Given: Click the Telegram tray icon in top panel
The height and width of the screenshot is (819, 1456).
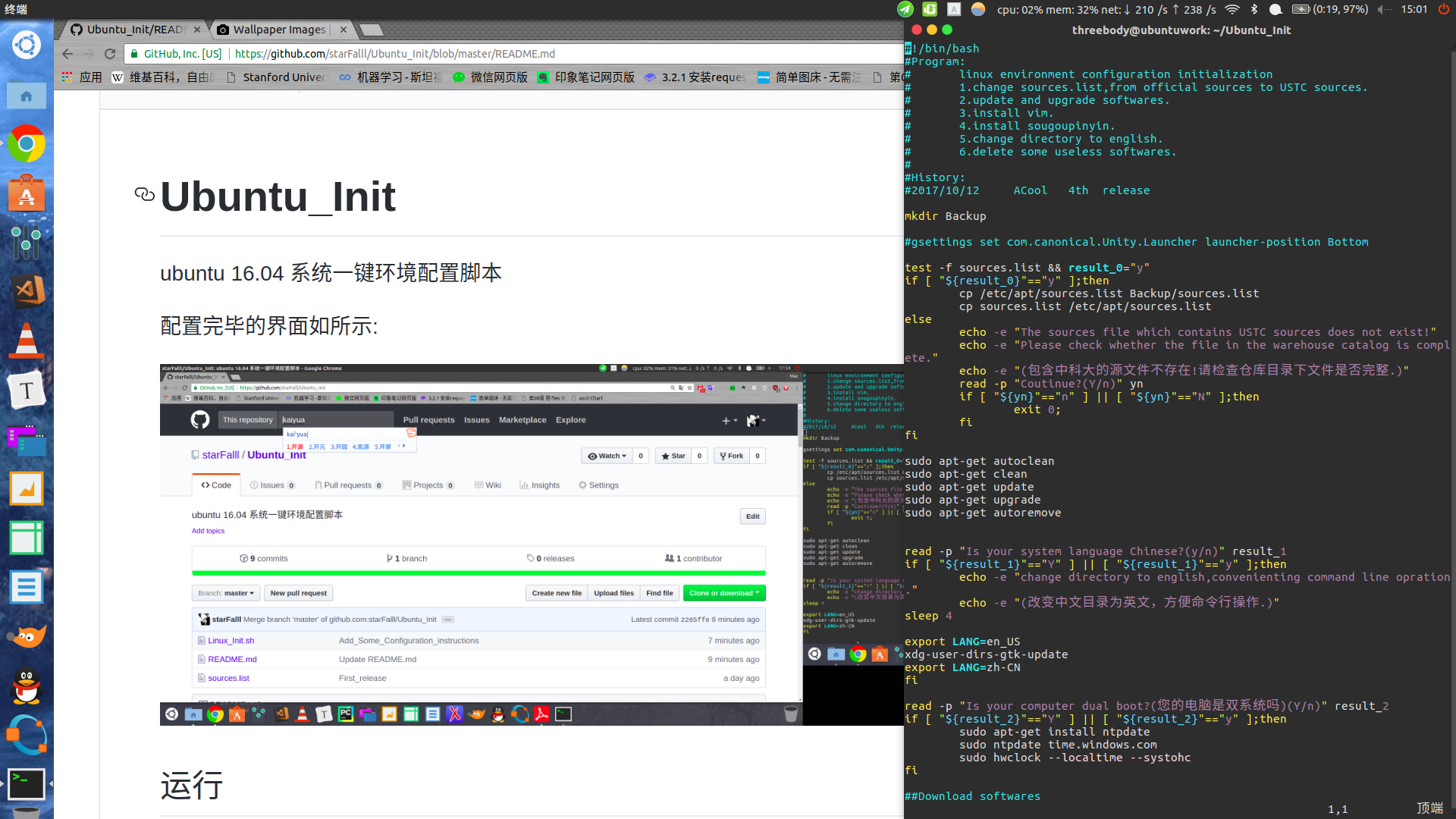Looking at the screenshot, I should coord(905,9).
